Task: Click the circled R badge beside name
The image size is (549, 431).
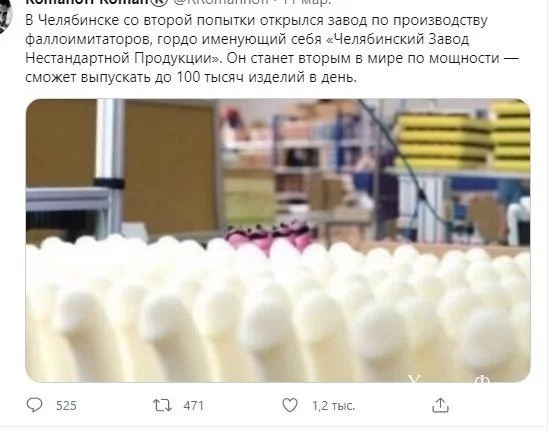Action: [160, 2]
